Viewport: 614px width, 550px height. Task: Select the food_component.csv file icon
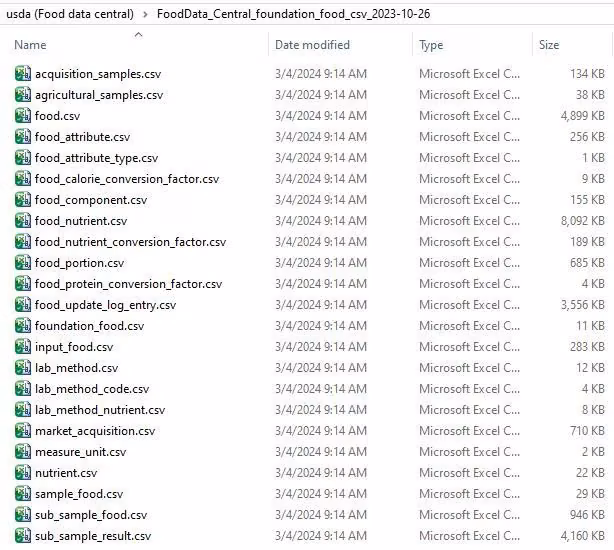point(23,200)
